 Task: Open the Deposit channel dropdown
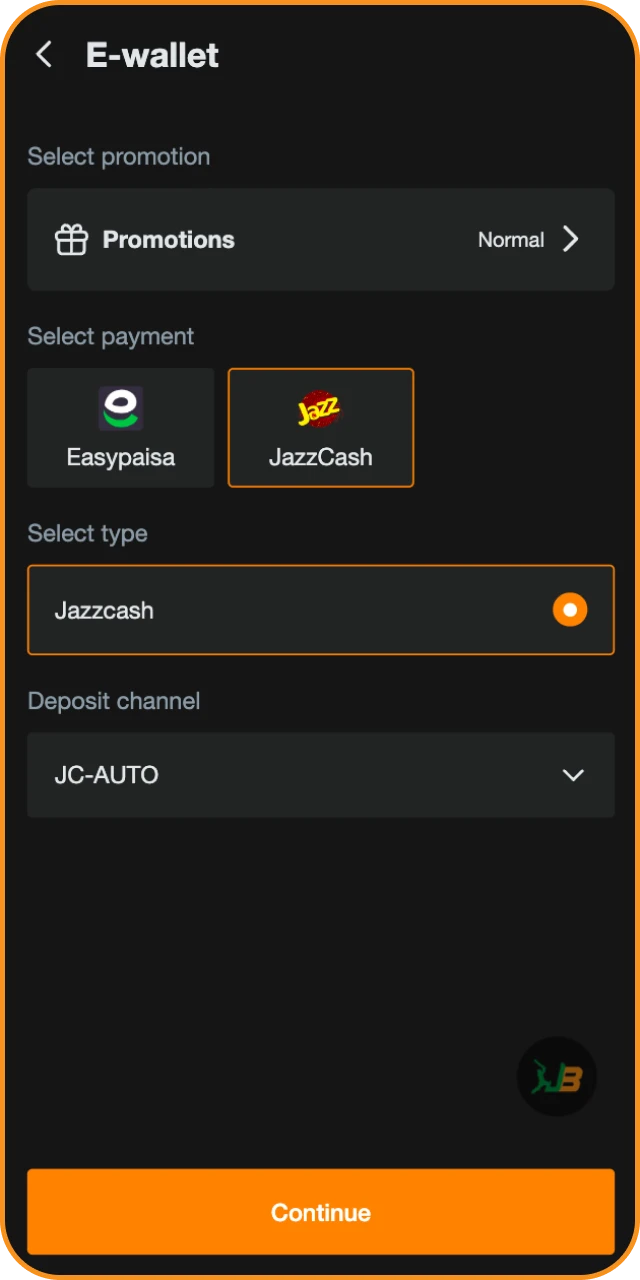[x=320, y=775]
